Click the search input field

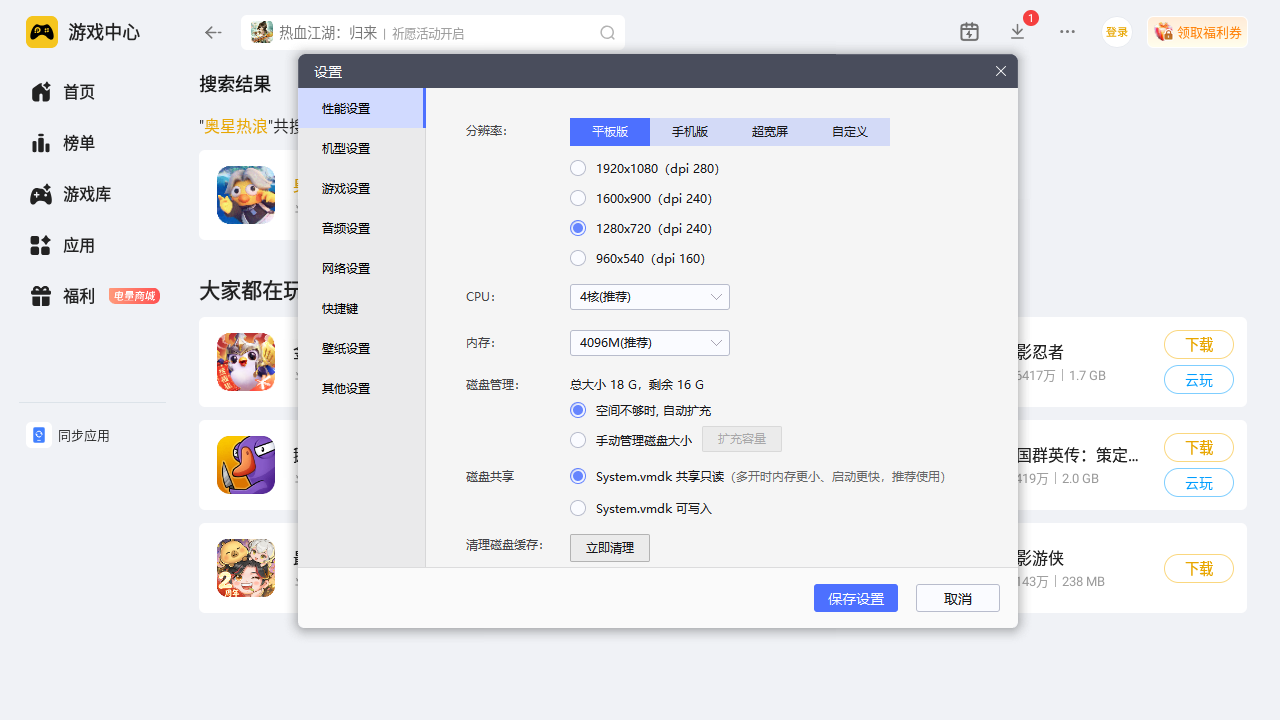pos(430,33)
